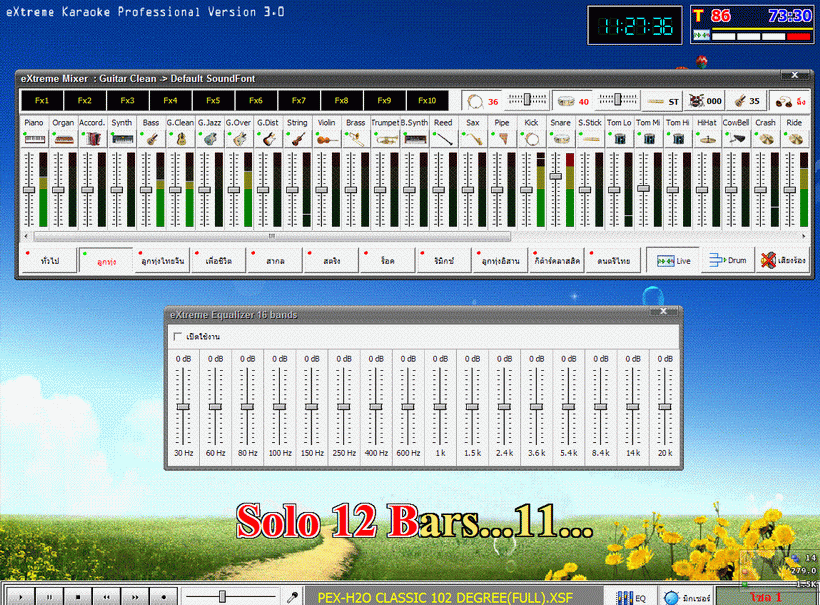
Task: Click the Stop playback button
Action: tap(78, 597)
